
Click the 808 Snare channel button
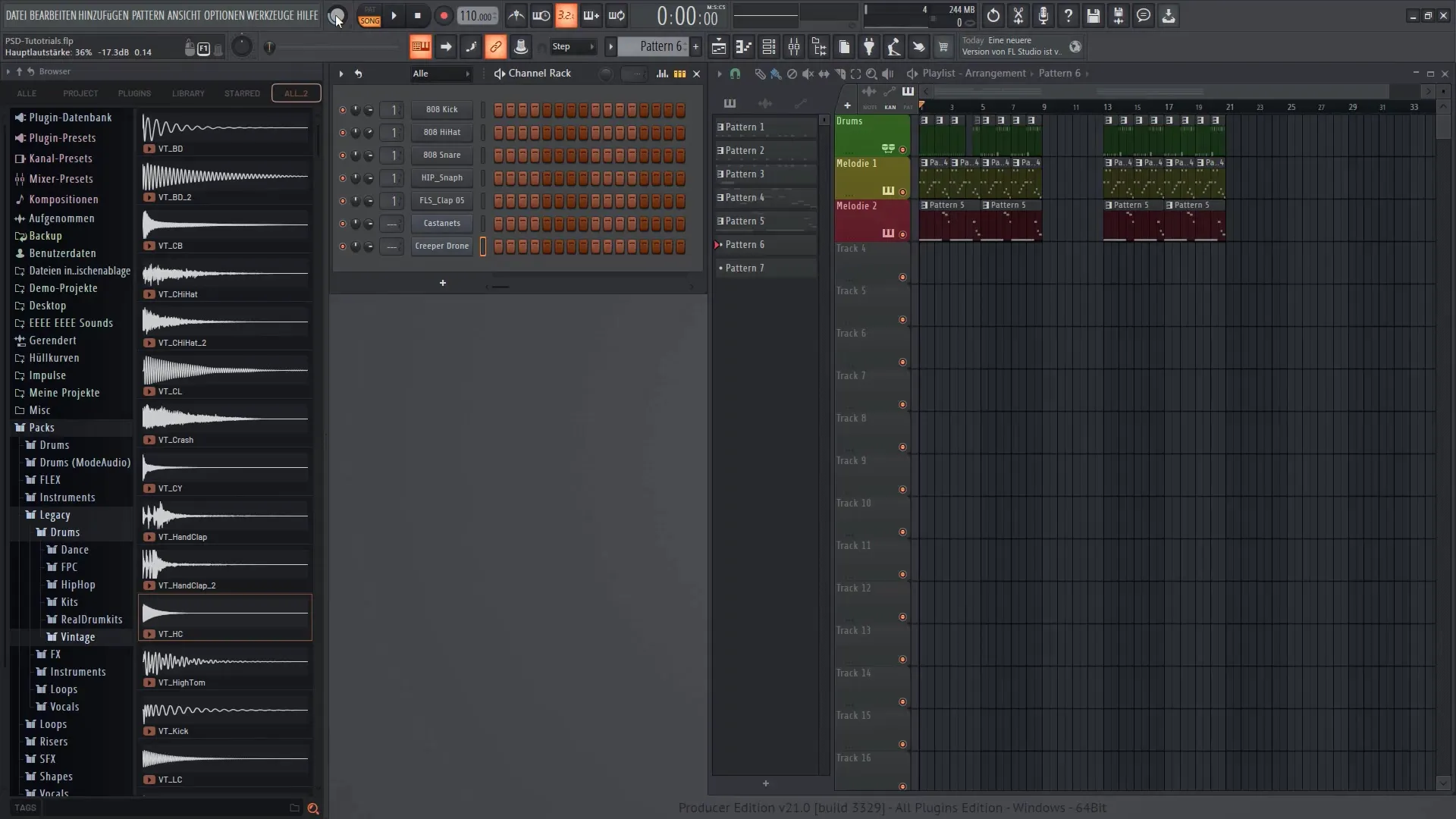[442, 155]
